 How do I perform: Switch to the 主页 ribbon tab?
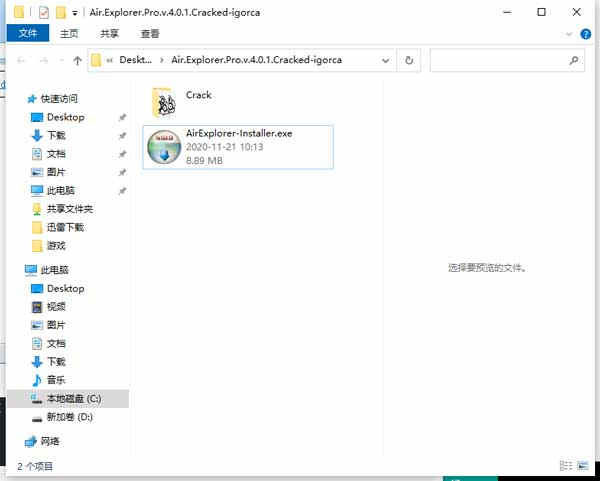pos(69,34)
